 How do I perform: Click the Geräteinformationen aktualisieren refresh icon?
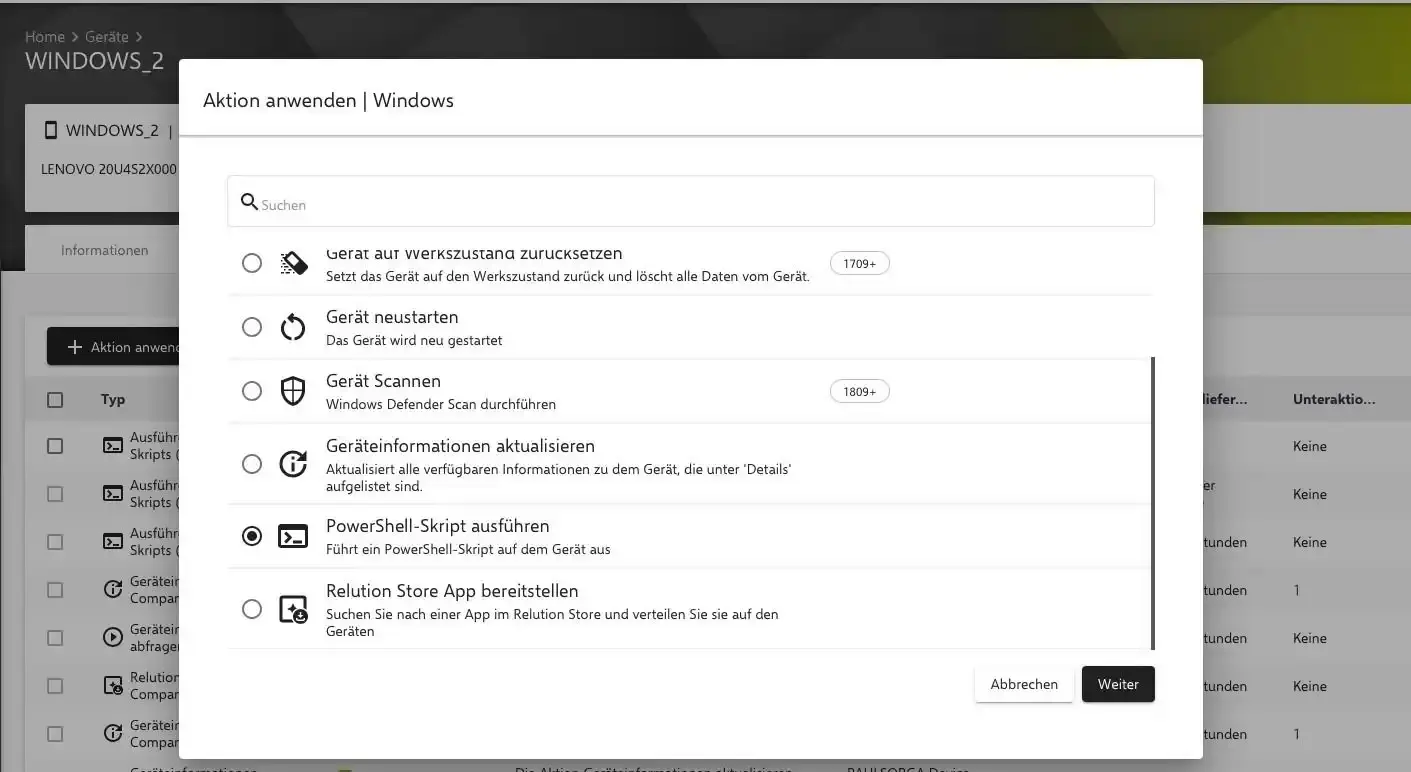point(293,464)
